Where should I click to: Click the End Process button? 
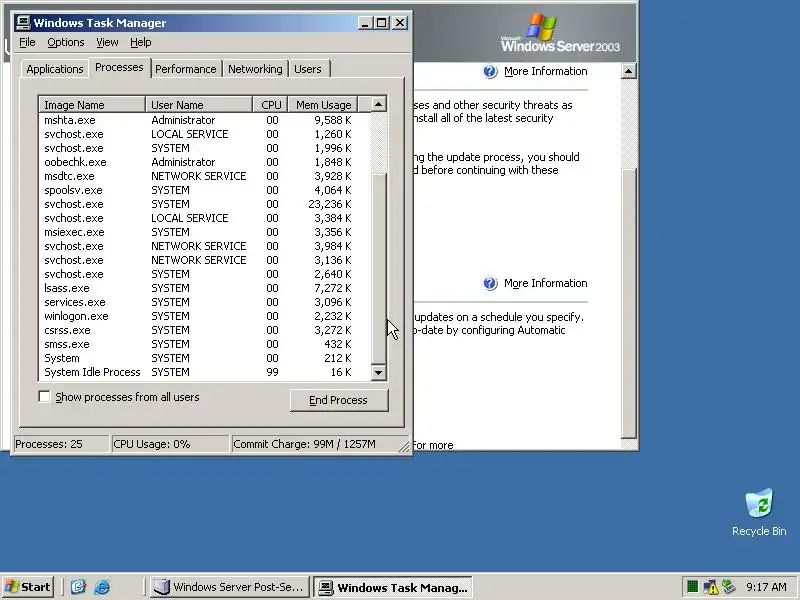[x=339, y=400]
